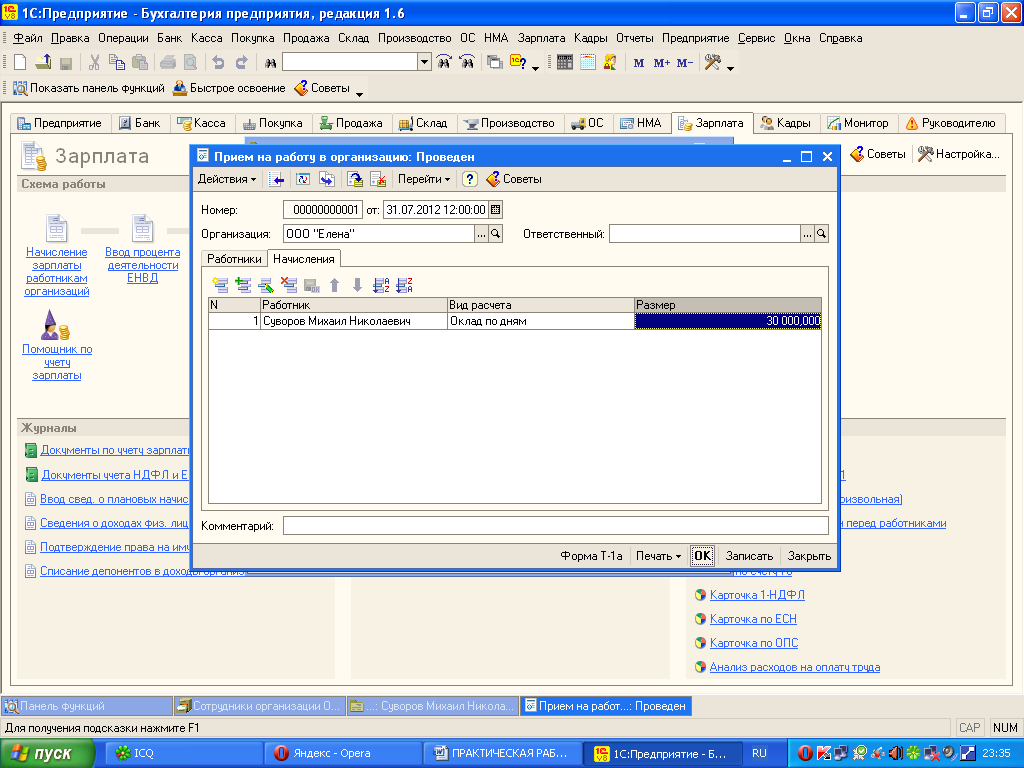Click the binoculars Find icon
The width and height of the screenshot is (1024, 768).
pos(270,63)
